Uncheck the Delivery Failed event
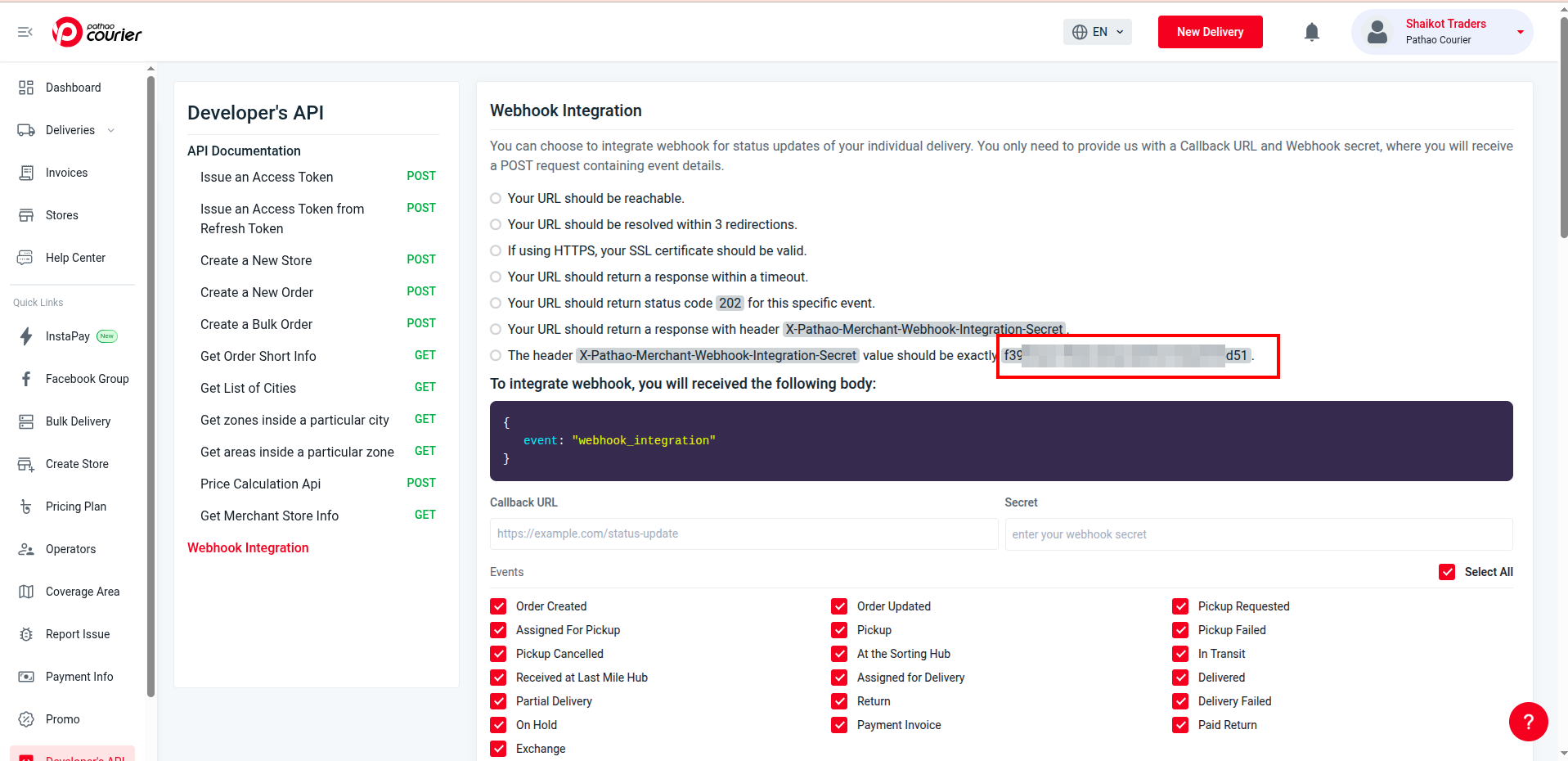This screenshot has width=1568, height=761. click(1180, 701)
